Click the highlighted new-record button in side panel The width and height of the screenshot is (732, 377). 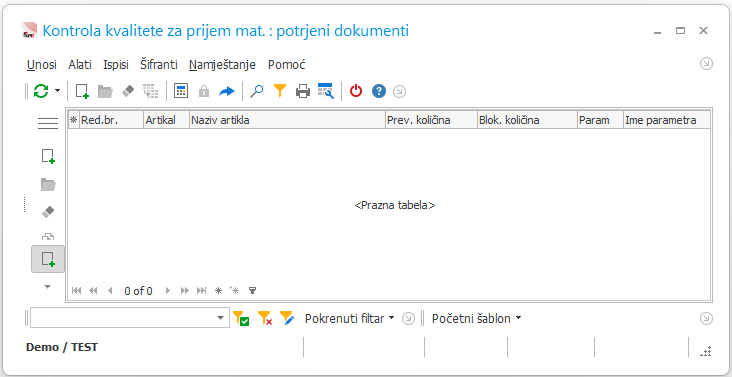pyautogui.click(x=48, y=259)
